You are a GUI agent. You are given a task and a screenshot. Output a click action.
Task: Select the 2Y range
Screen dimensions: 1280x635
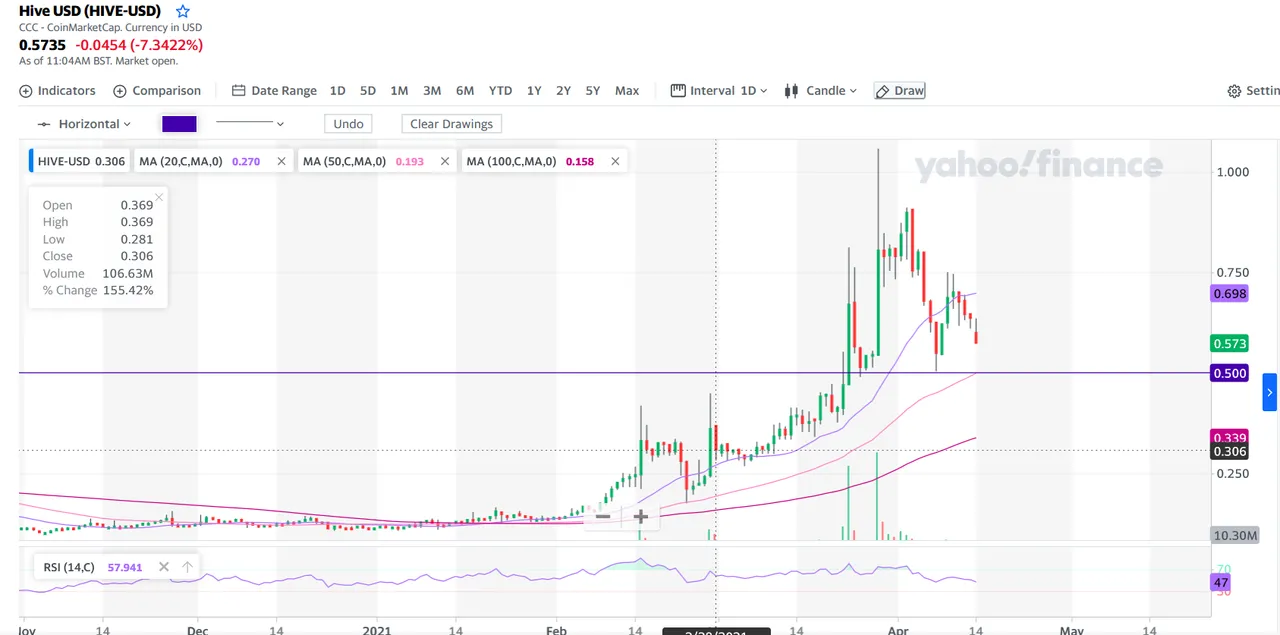coord(564,91)
